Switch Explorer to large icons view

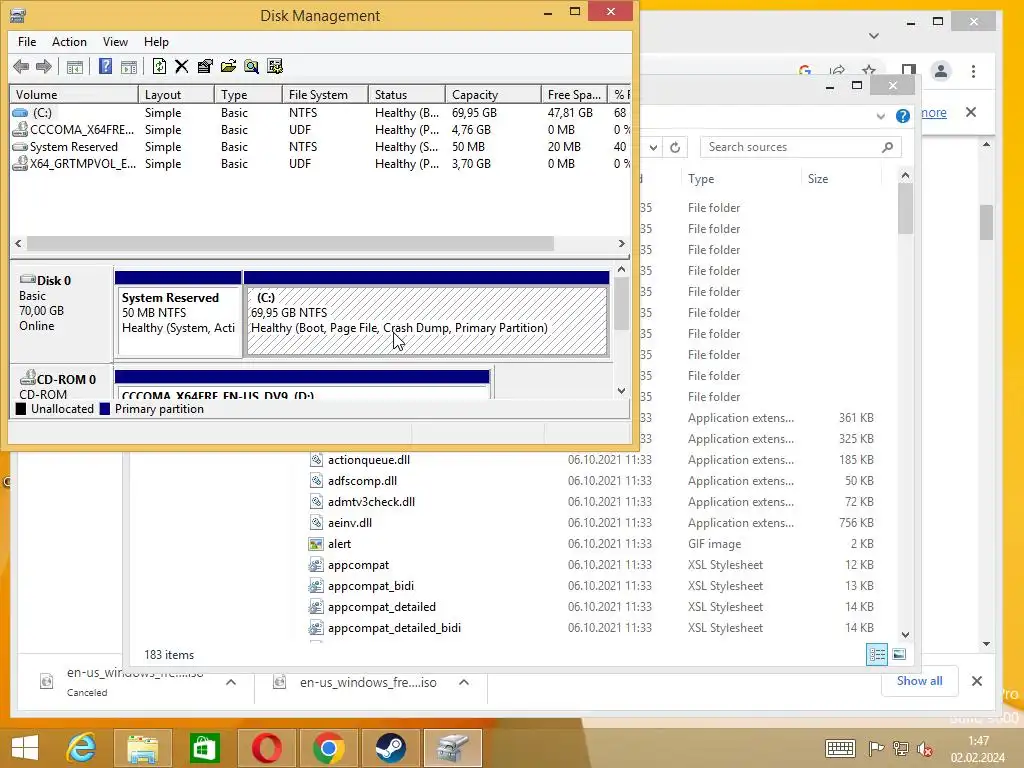(x=899, y=654)
